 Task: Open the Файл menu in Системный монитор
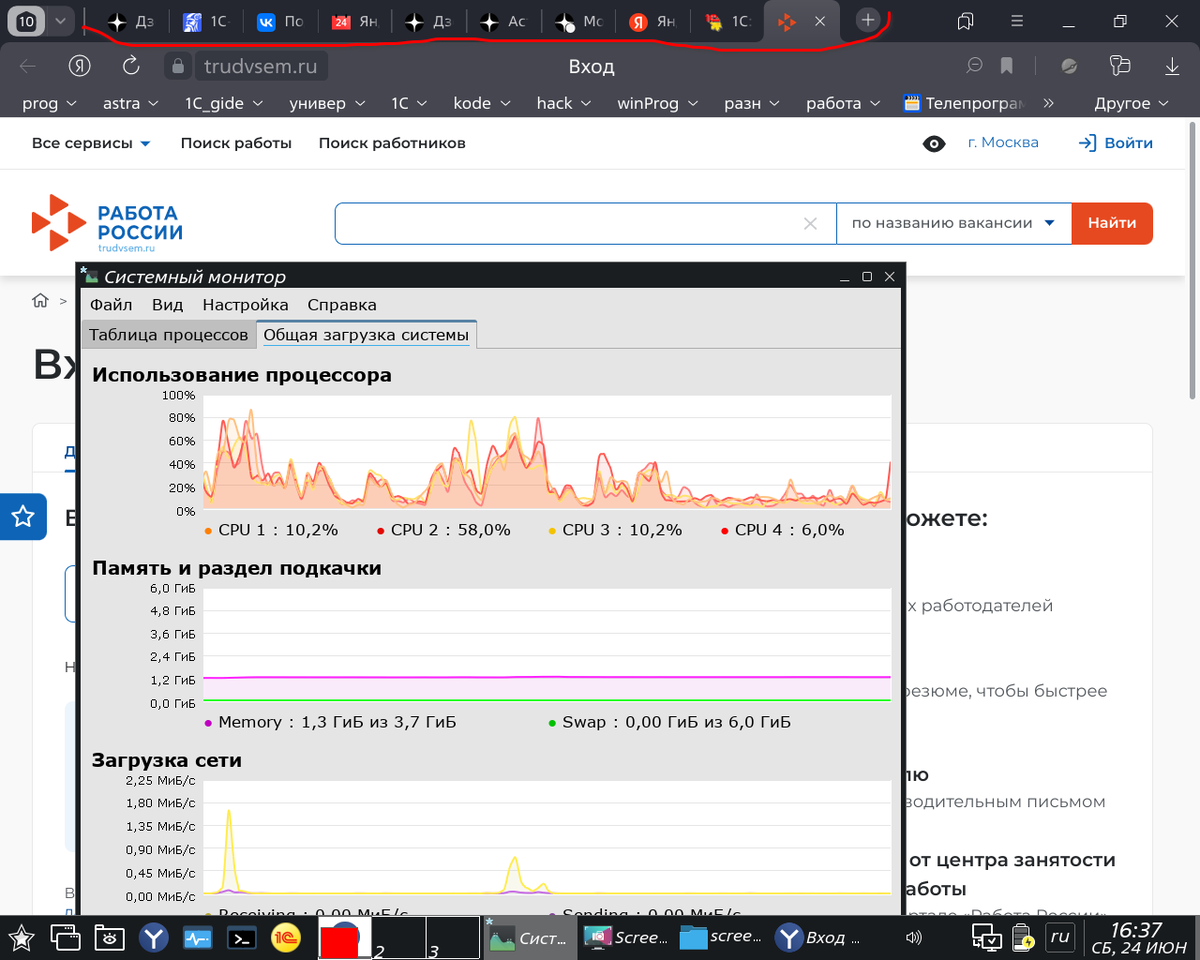(111, 305)
